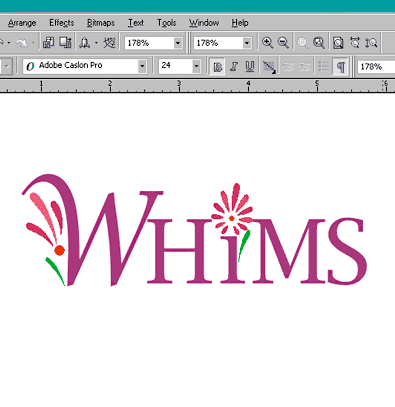Select the green leaf below the W flourish

click(55, 271)
